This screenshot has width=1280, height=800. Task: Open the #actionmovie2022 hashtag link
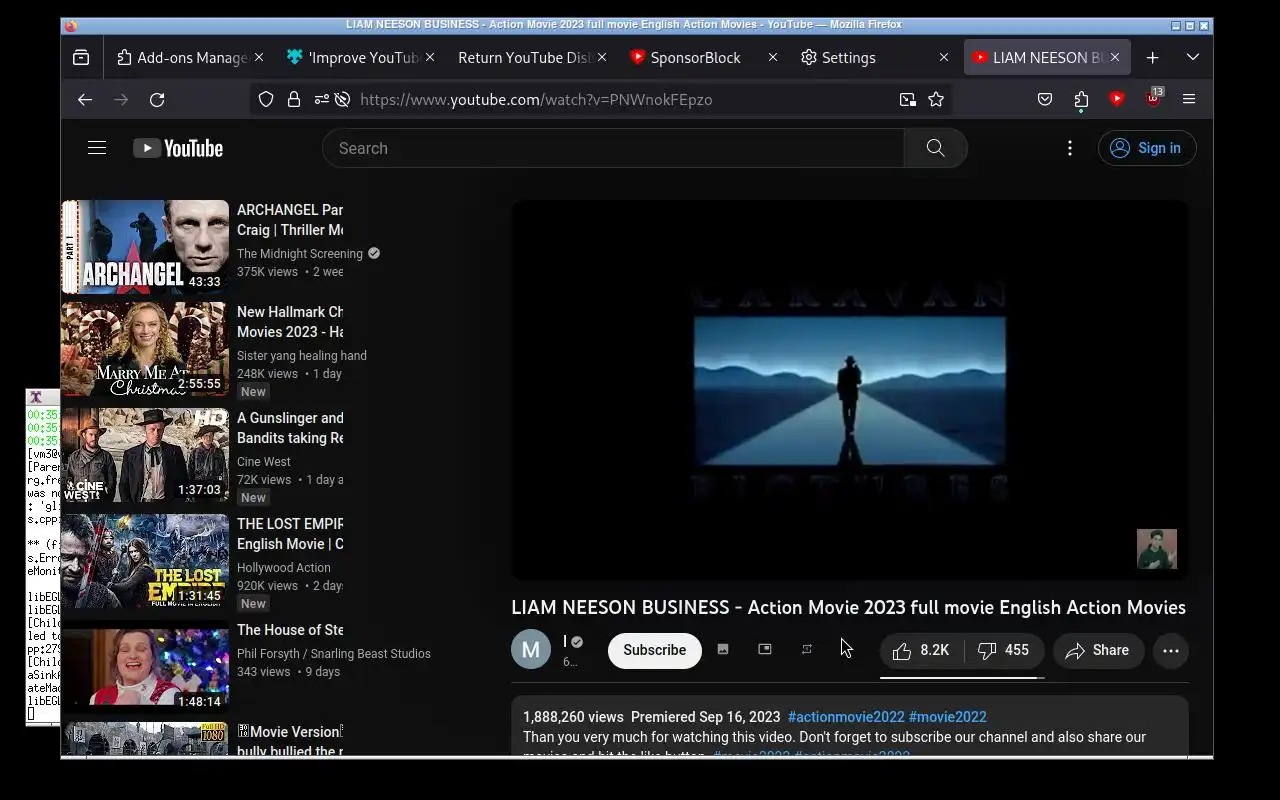[x=846, y=717]
